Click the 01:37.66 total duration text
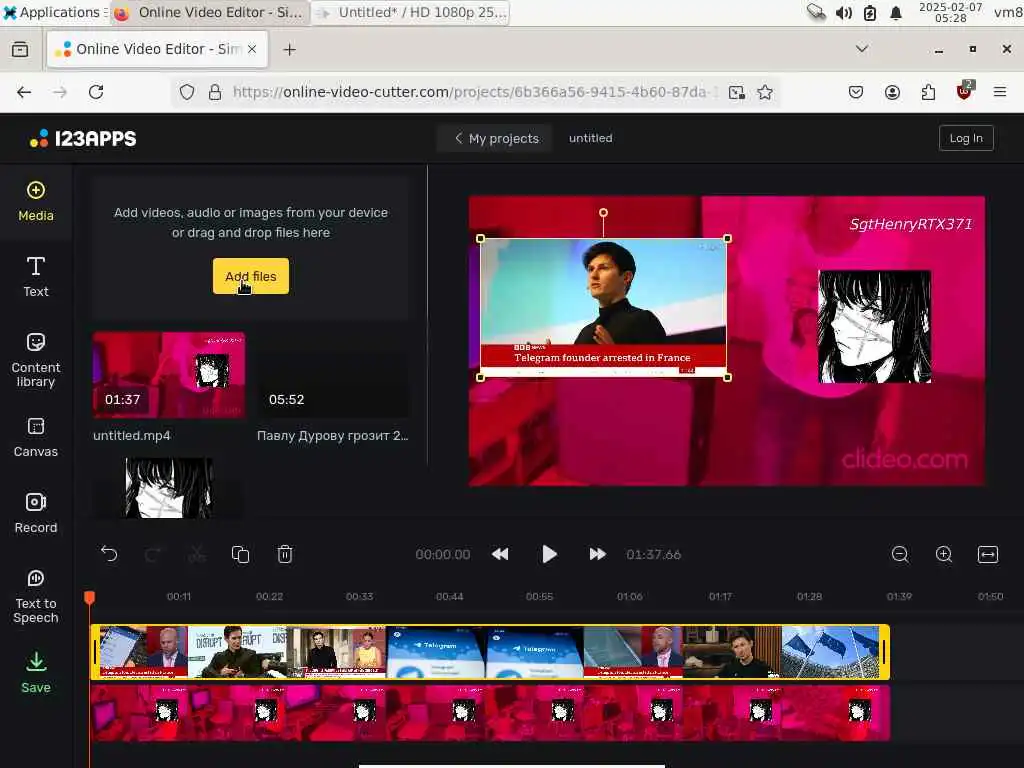The width and height of the screenshot is (1024, 768). pos(653,554)
